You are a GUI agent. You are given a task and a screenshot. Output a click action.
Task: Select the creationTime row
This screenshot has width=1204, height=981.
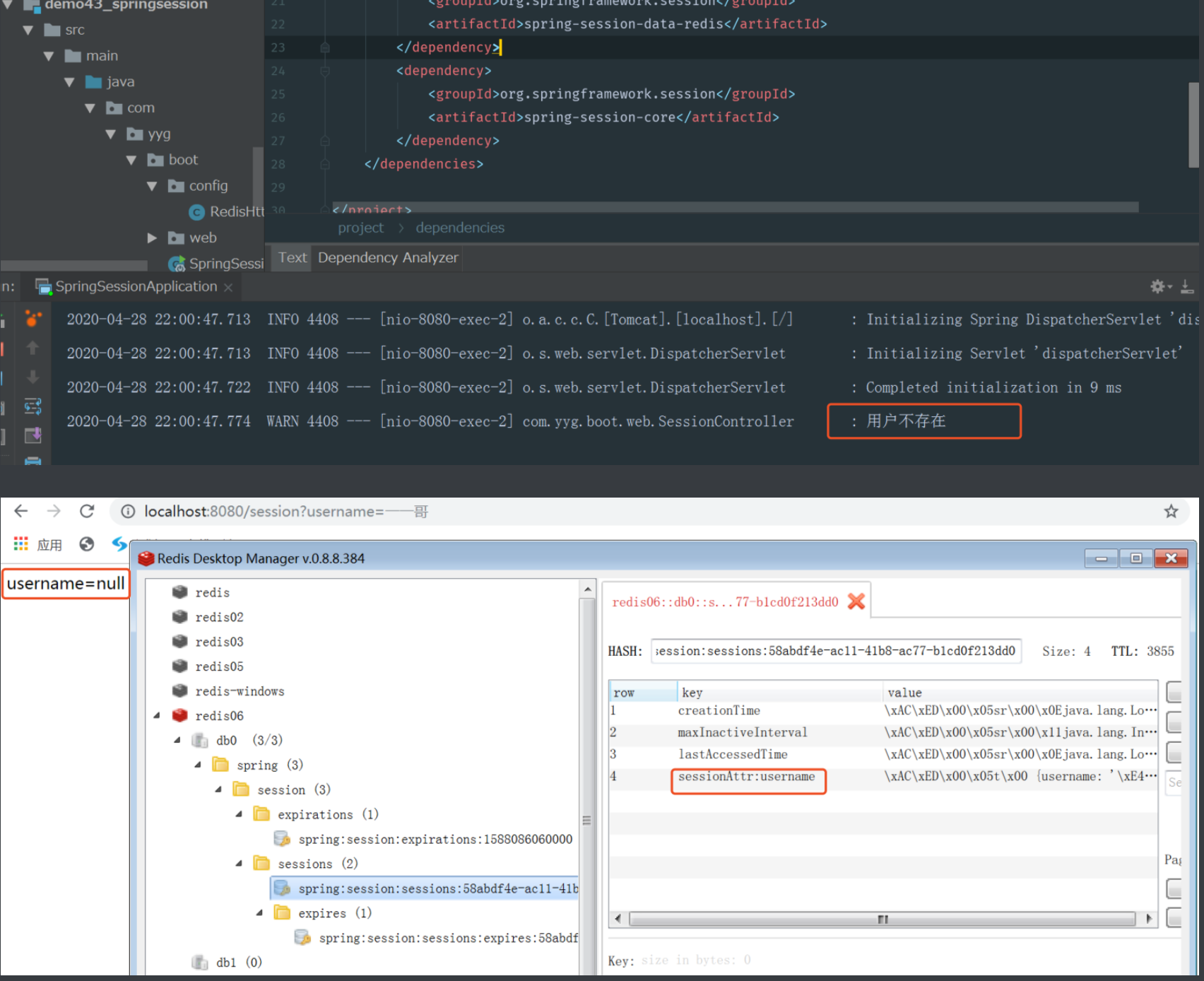click(883, 711)
